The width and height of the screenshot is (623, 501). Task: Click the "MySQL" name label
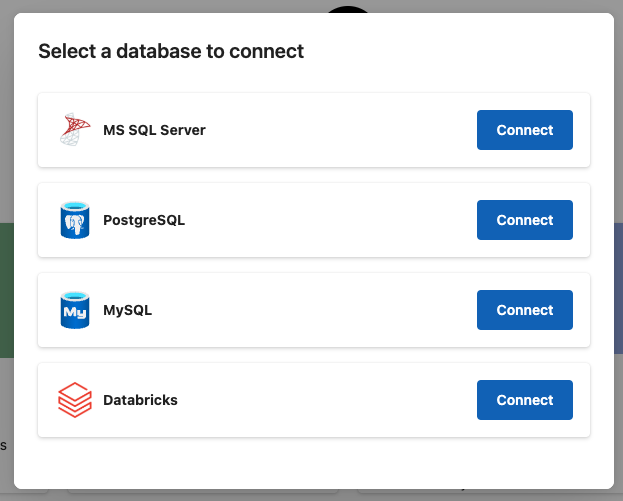[127, 310]
